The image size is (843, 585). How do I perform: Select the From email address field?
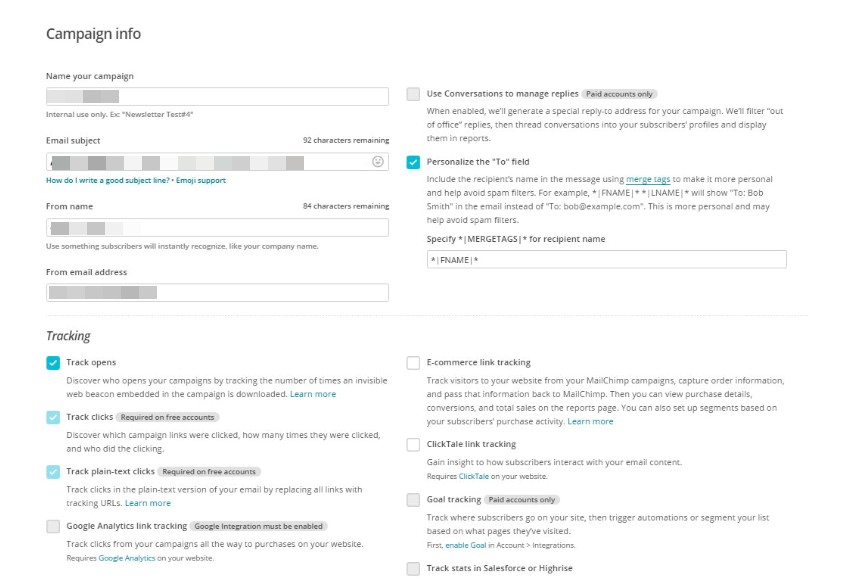pyautogui.click(x=217, y=293)
